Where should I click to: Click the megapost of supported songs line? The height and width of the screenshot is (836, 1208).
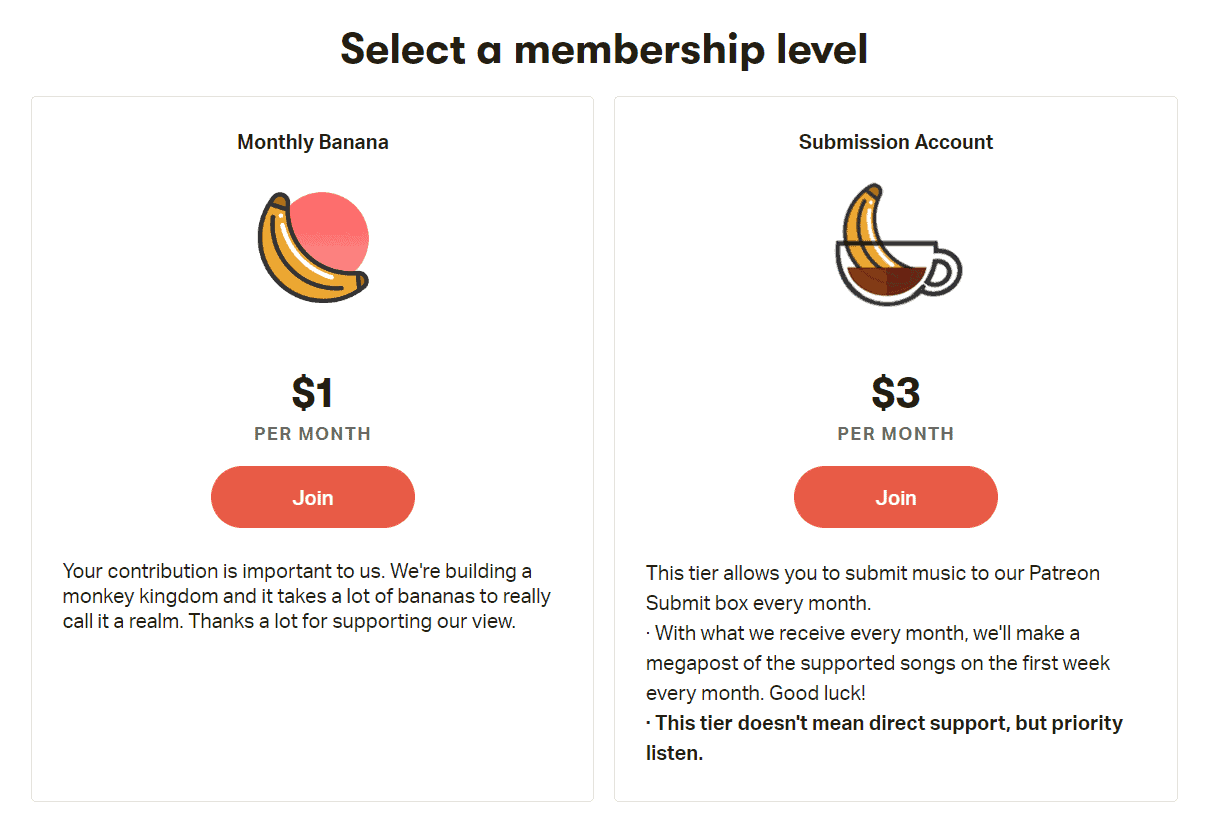pyautogui.click(x=878, y=663)
